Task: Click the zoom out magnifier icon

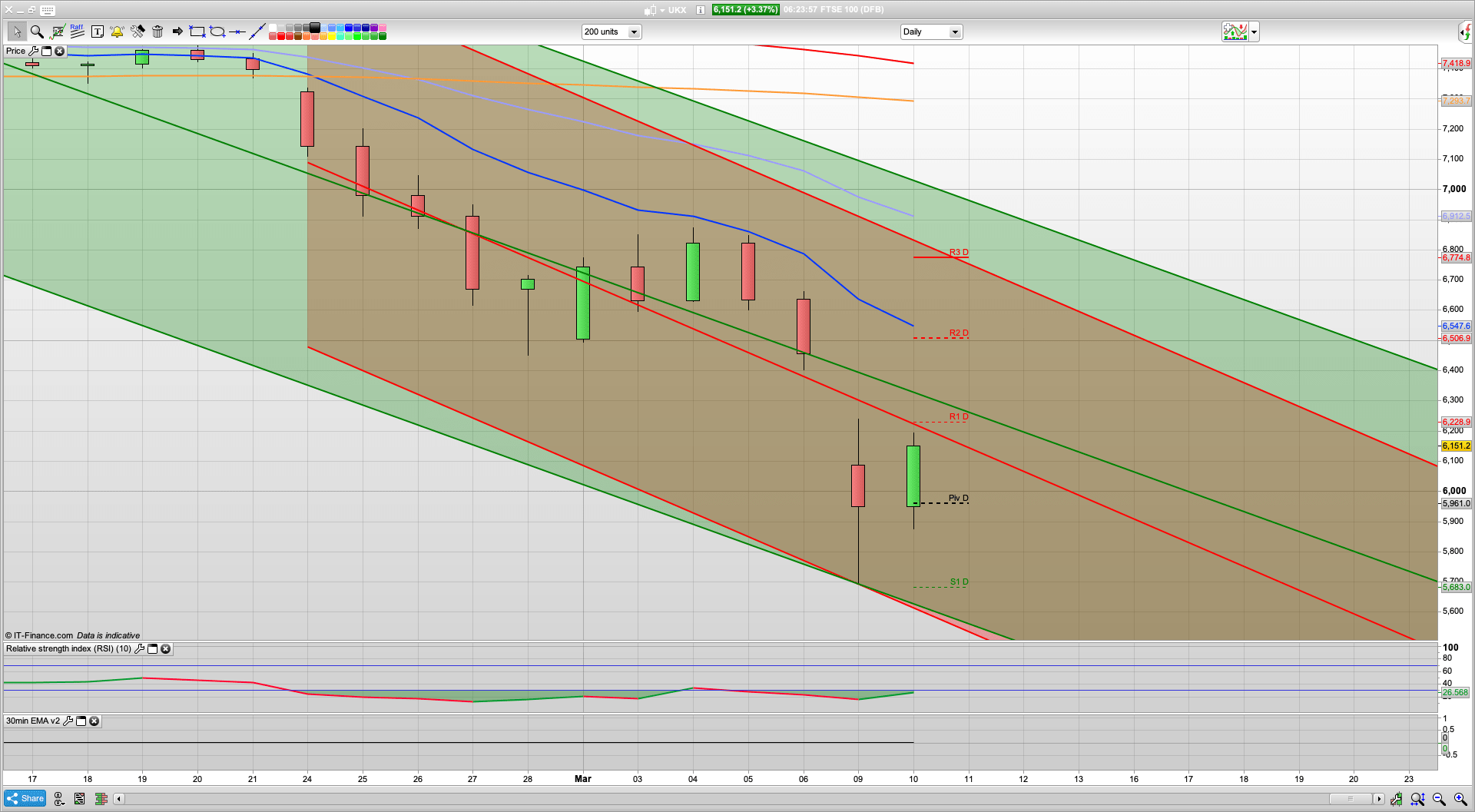Action: pos(1439,799)
